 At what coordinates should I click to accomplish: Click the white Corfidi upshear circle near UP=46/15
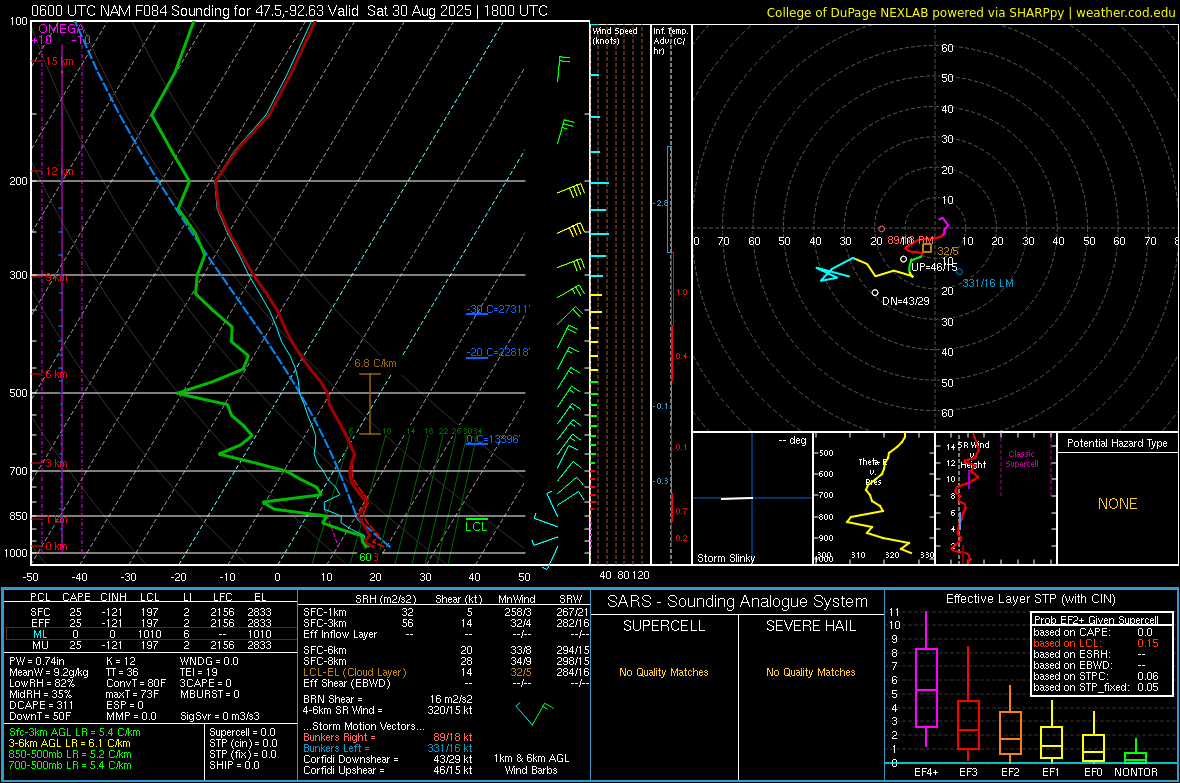[x=903, y=259]
